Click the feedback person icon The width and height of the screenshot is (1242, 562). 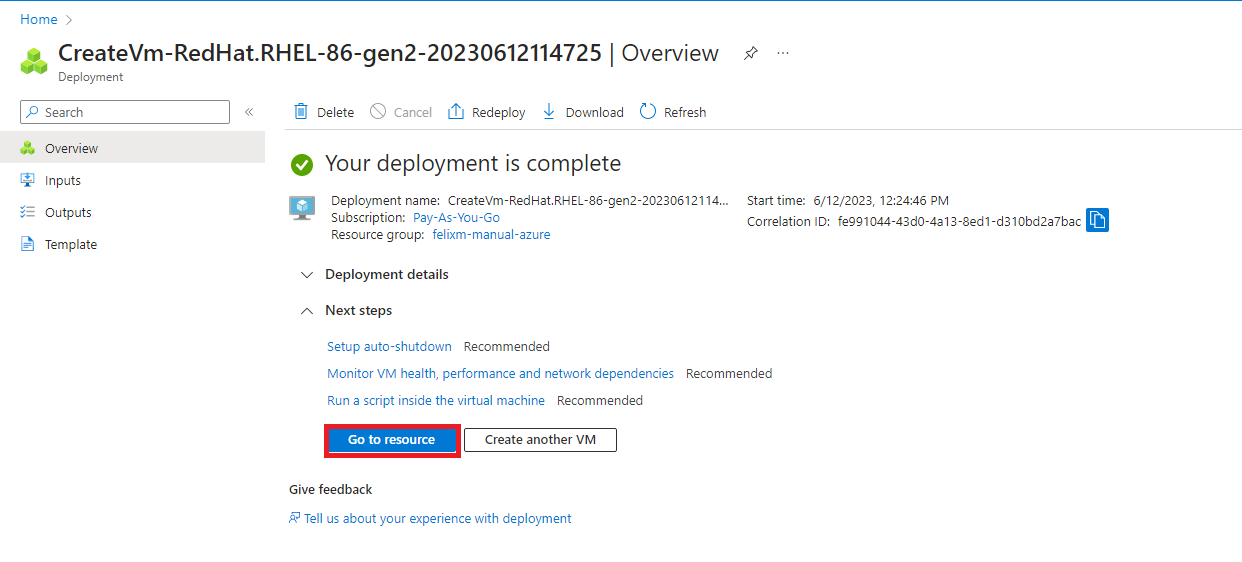coord(295,518)
